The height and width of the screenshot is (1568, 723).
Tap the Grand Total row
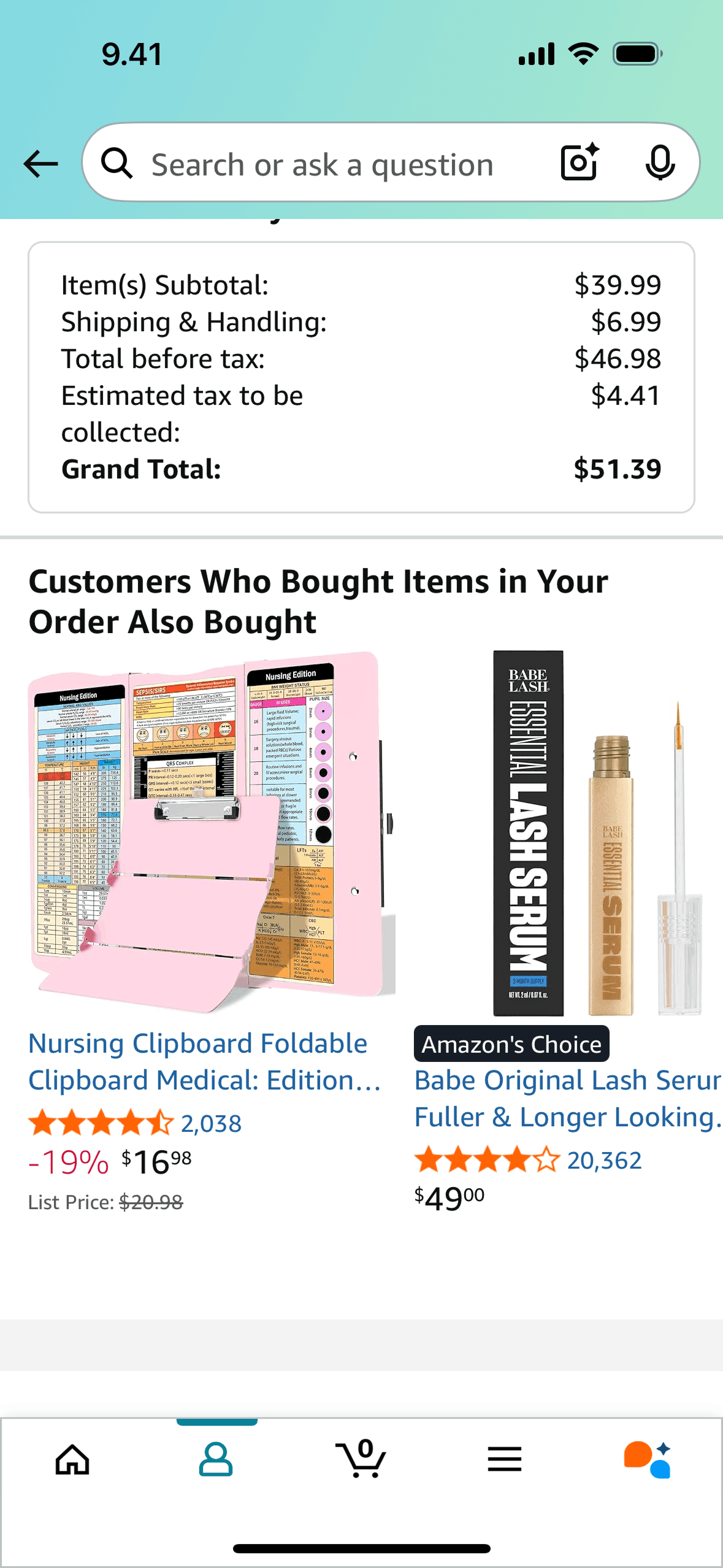[x=361, y=469]
